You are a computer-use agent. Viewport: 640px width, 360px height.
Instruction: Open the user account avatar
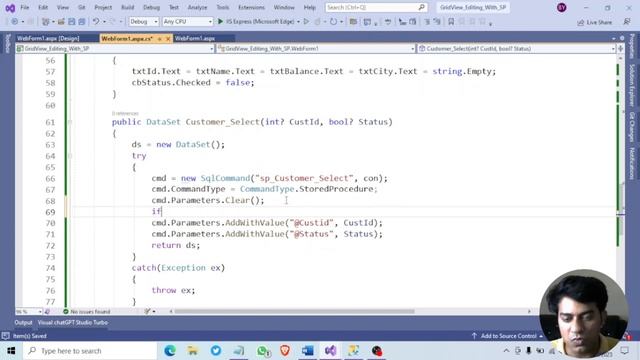click(x=562, y=7)
